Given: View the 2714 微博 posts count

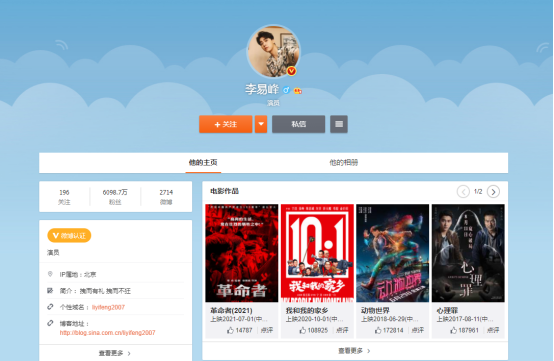Looking at the screenshot, I should [166, 197].
